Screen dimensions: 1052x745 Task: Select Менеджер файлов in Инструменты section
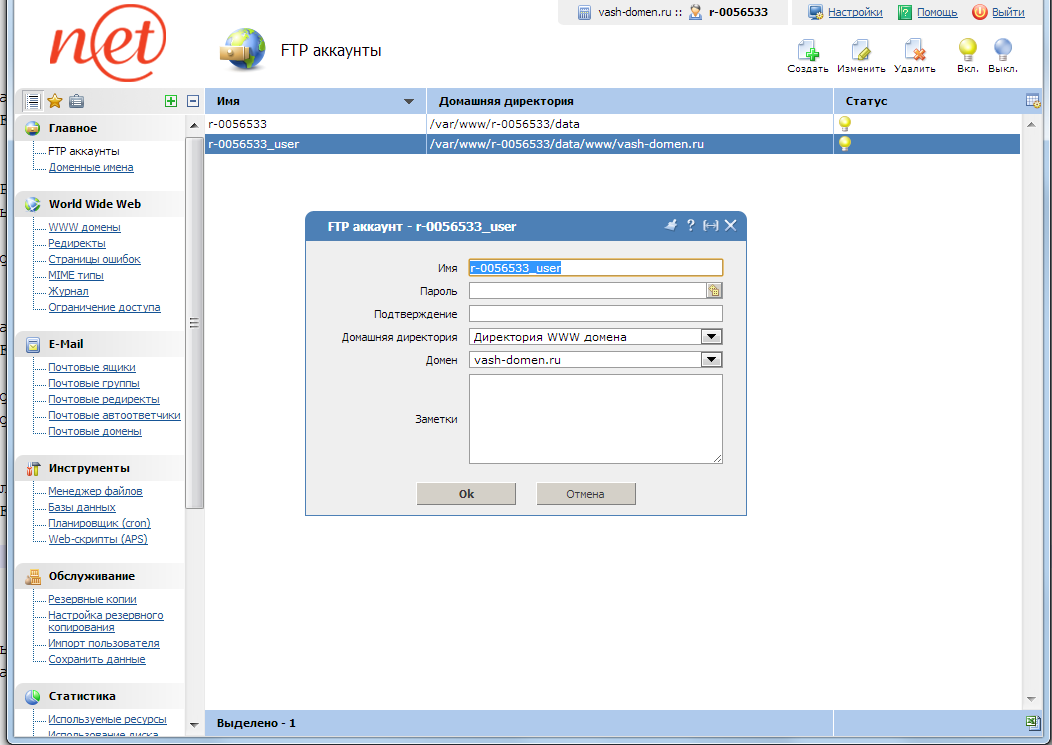tap(95, 491)
